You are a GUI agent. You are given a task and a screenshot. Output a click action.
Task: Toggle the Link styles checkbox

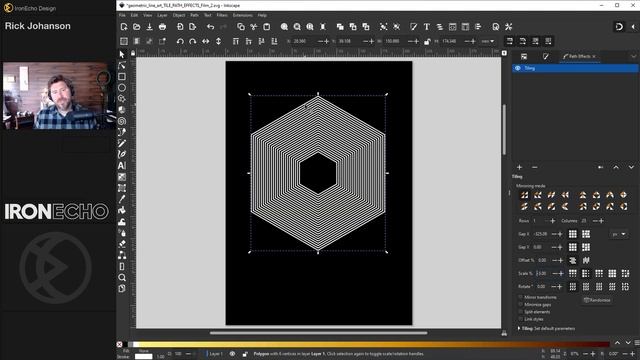(520, 319)
